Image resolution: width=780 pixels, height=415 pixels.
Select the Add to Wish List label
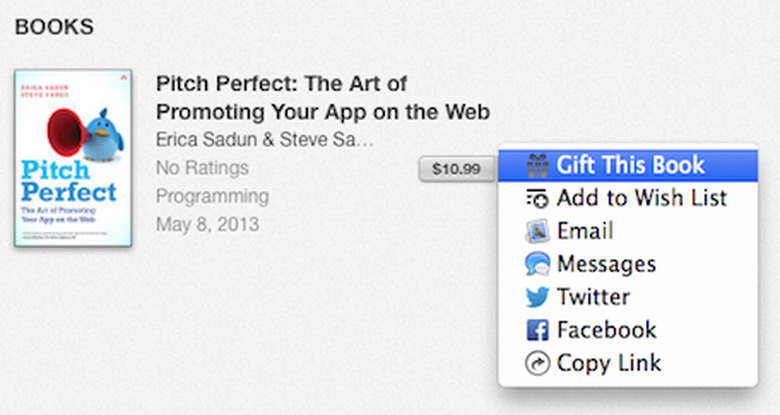pyautogui.click(x=642, y=198)
